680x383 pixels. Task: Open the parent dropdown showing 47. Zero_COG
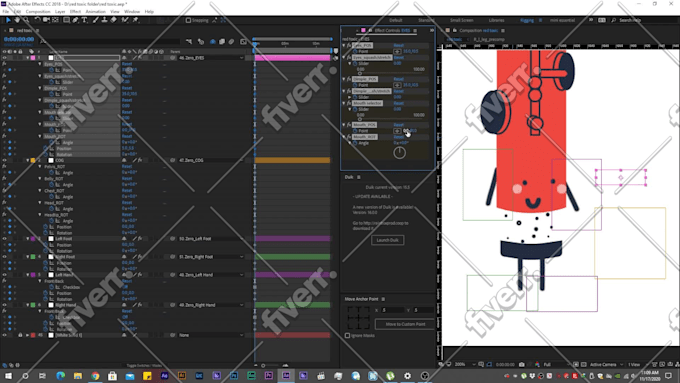[211, 160]
